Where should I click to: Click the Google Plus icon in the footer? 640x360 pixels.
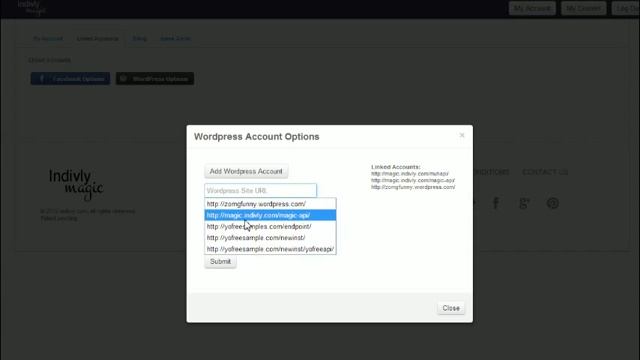[524, 203]
